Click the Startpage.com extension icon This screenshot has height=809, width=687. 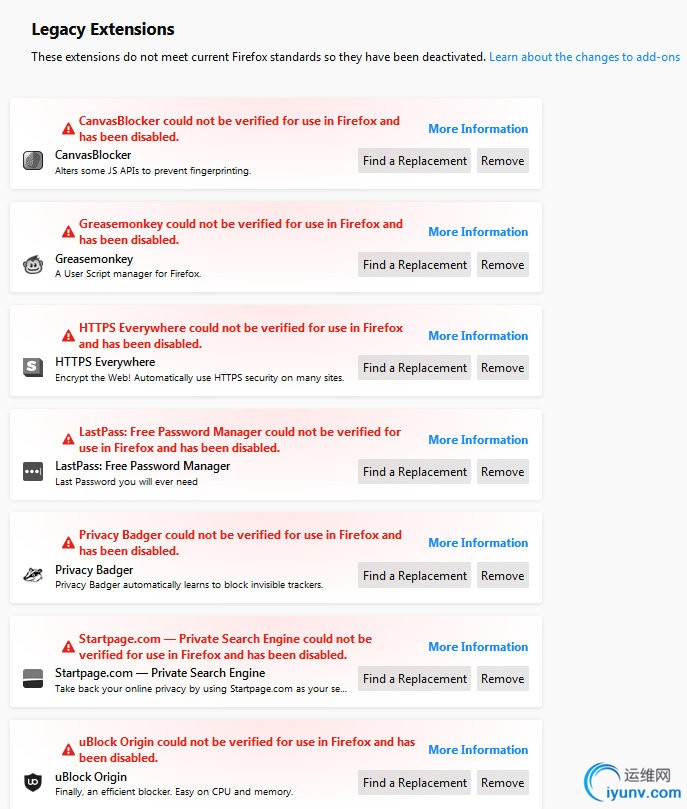pyautogui.click(x=33, y=678)
